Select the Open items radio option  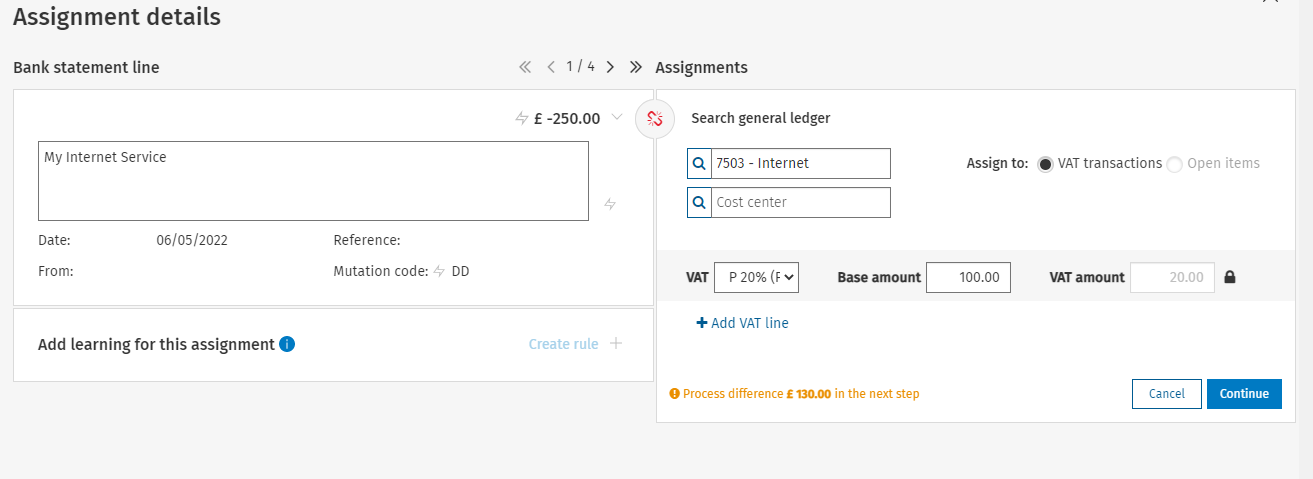point(1174,164)
